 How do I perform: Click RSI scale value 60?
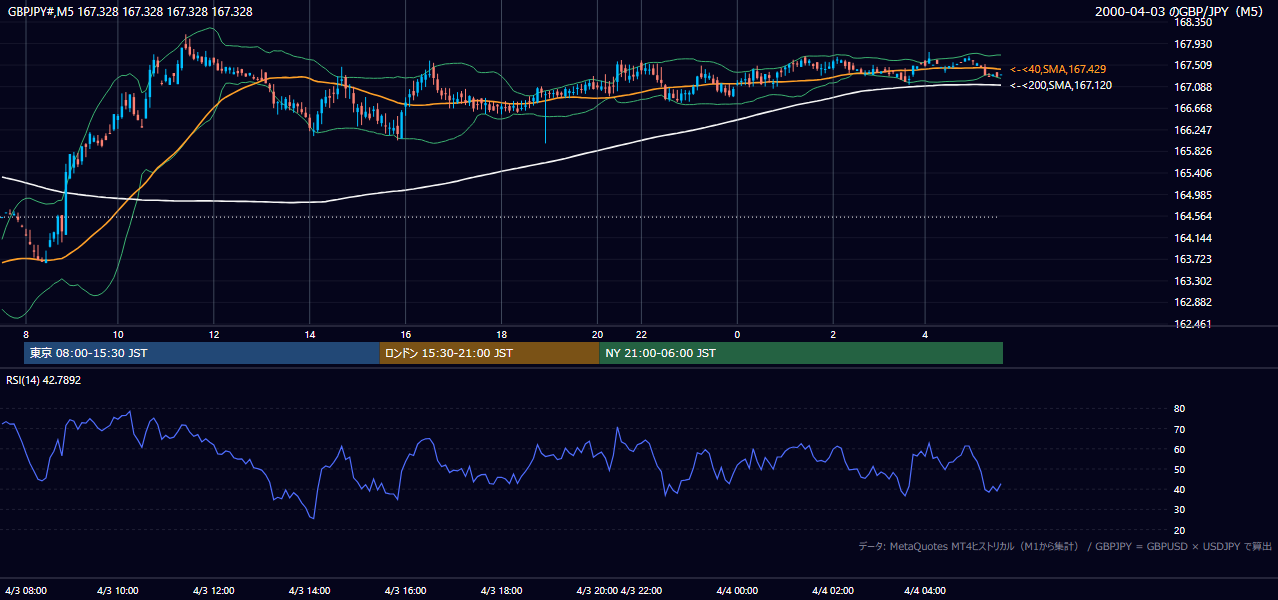pos(1179,449)
